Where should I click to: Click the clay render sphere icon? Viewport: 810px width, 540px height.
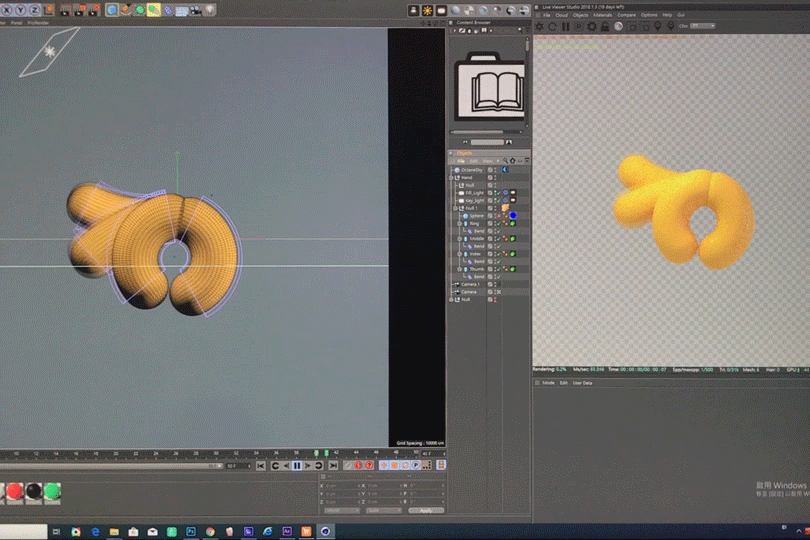(x=618, y=26)
